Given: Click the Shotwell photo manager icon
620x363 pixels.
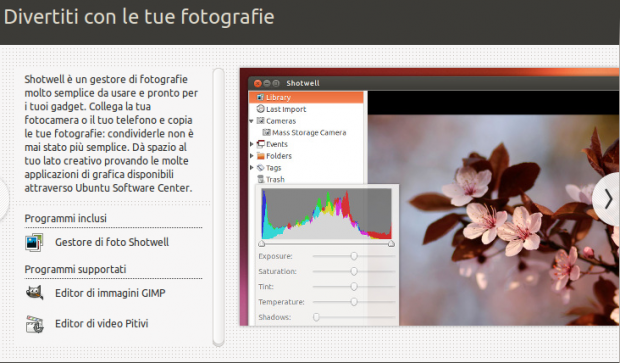Looking at the screenshot, I should click(34, 242).
